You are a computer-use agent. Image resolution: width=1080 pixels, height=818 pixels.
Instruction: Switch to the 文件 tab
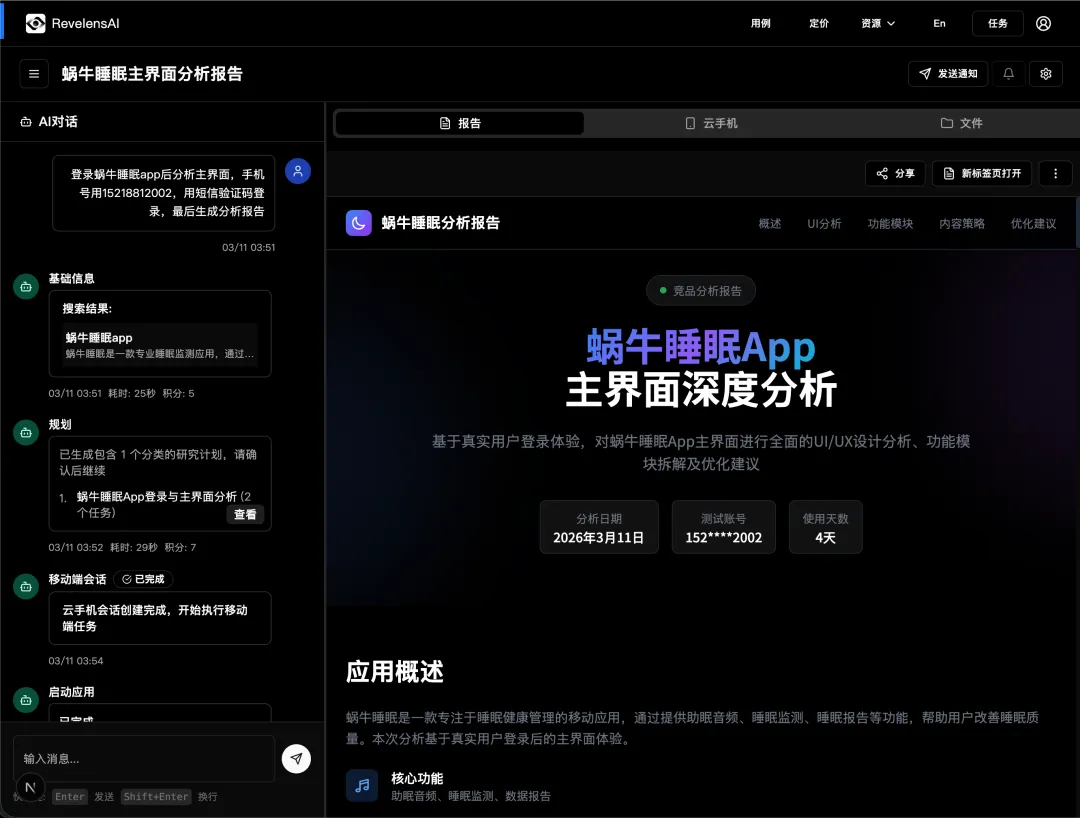(962, 123)
